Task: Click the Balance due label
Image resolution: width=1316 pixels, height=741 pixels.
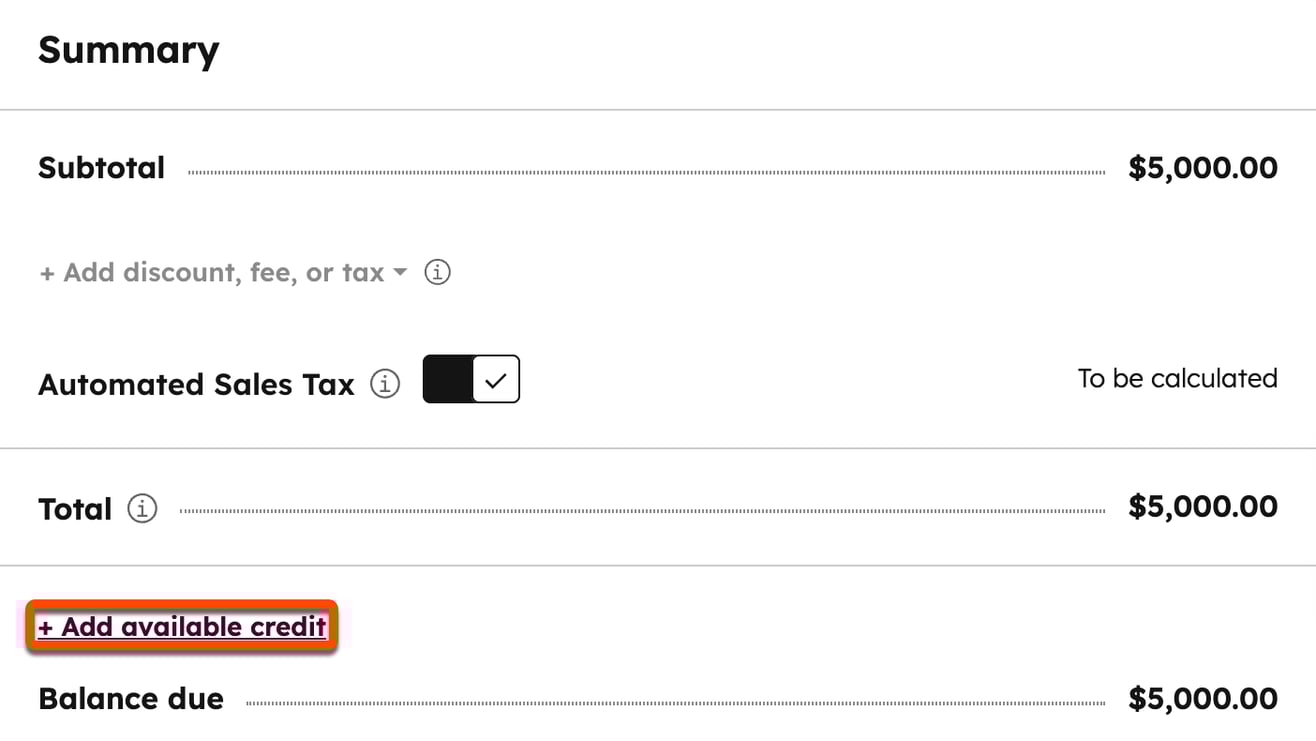Action: pos(130,698)
